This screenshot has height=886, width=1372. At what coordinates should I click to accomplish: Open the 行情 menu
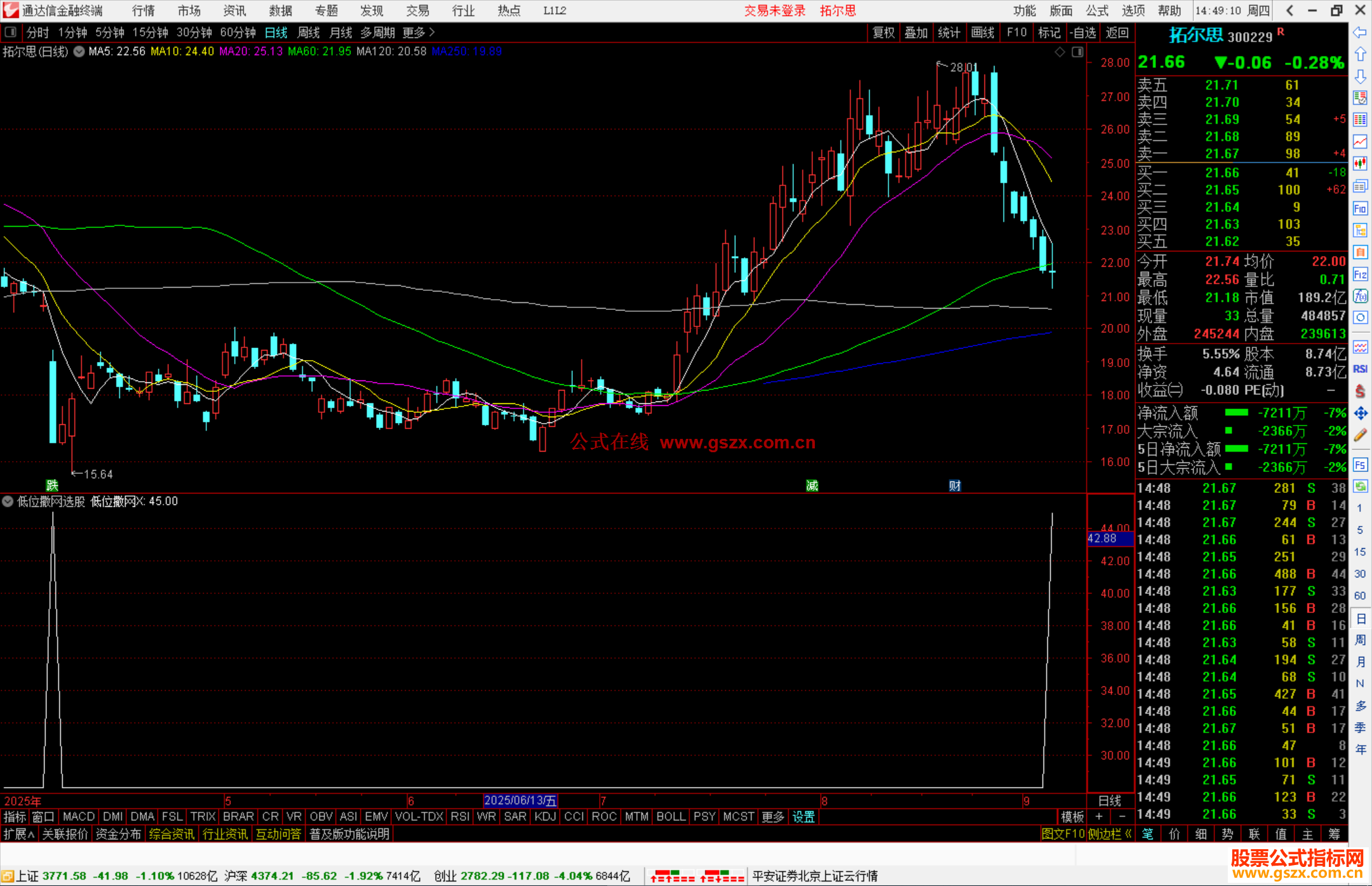click(143, 10)
